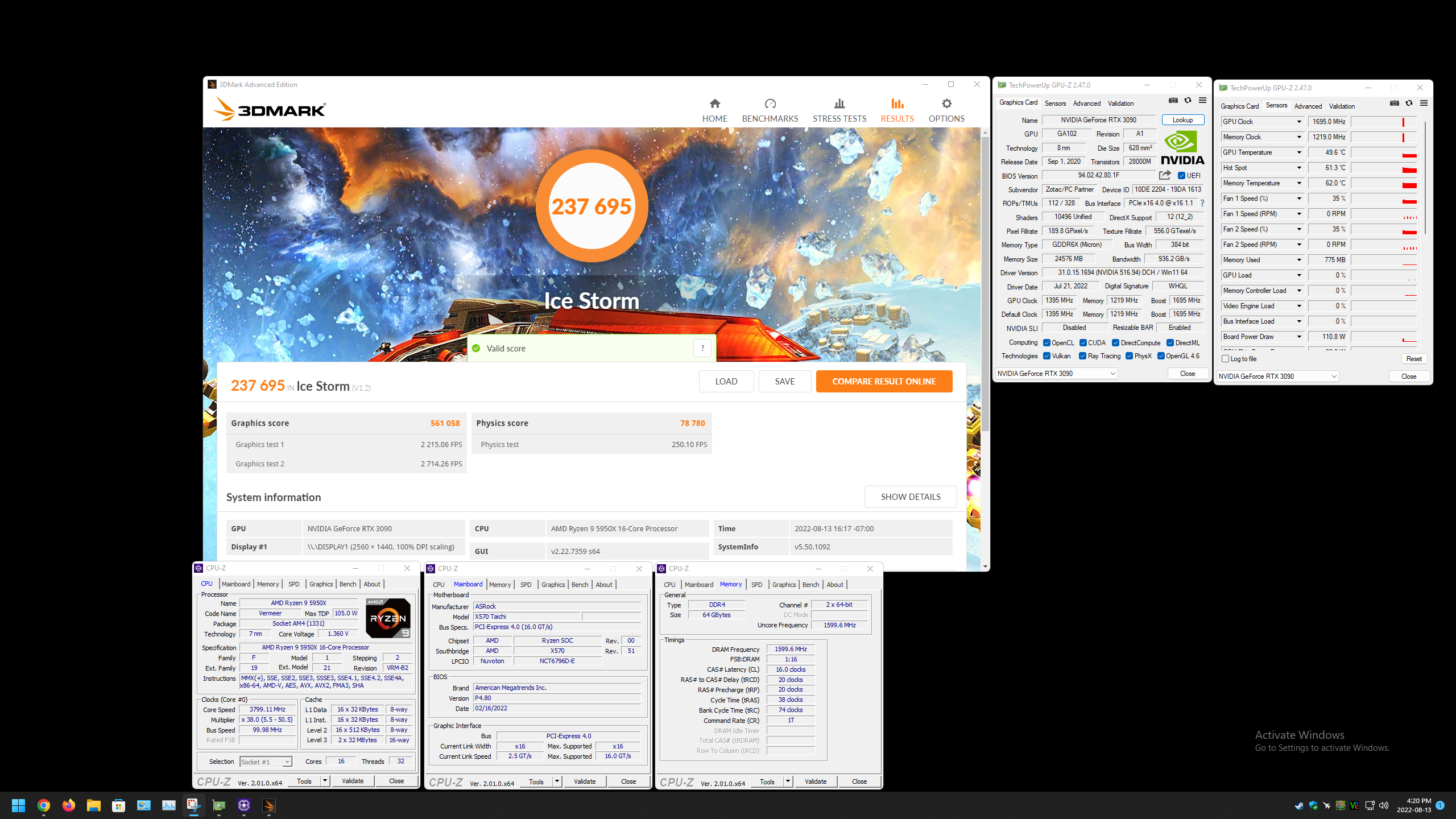Switch to GPU-Z via taskbar icon

point(218,805)
